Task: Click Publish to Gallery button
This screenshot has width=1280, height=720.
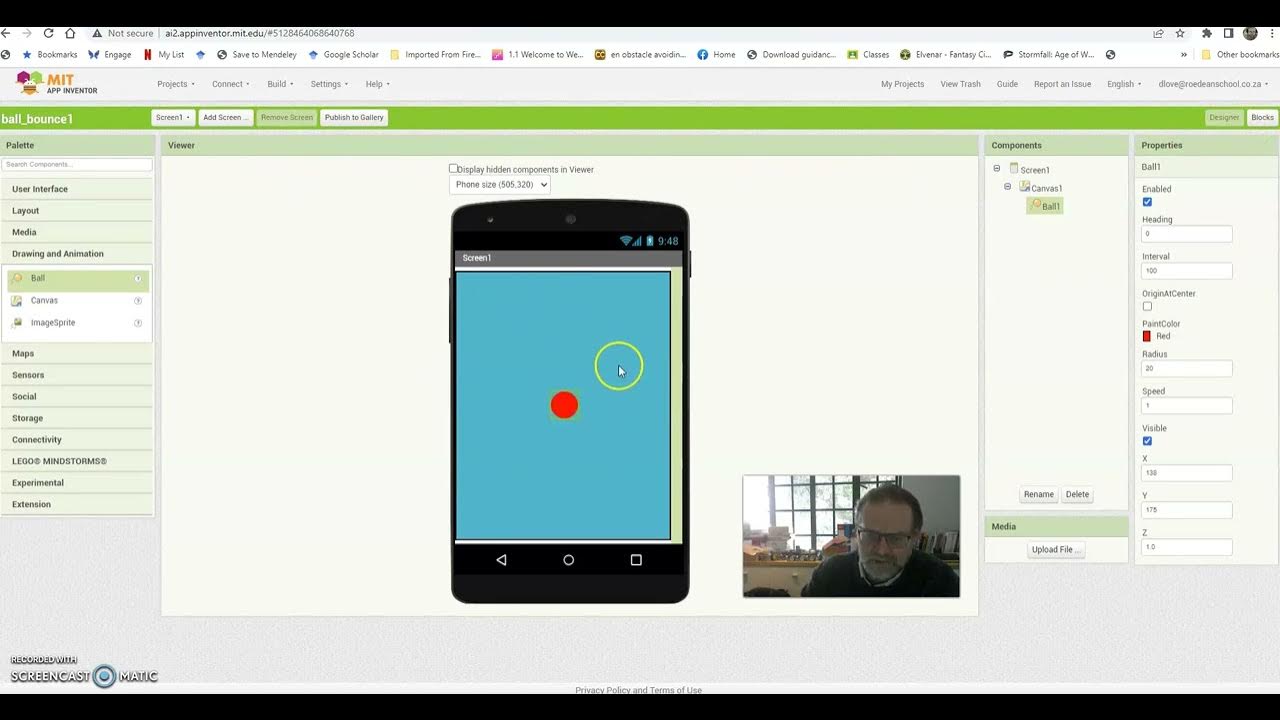Action: click(354, 117)
